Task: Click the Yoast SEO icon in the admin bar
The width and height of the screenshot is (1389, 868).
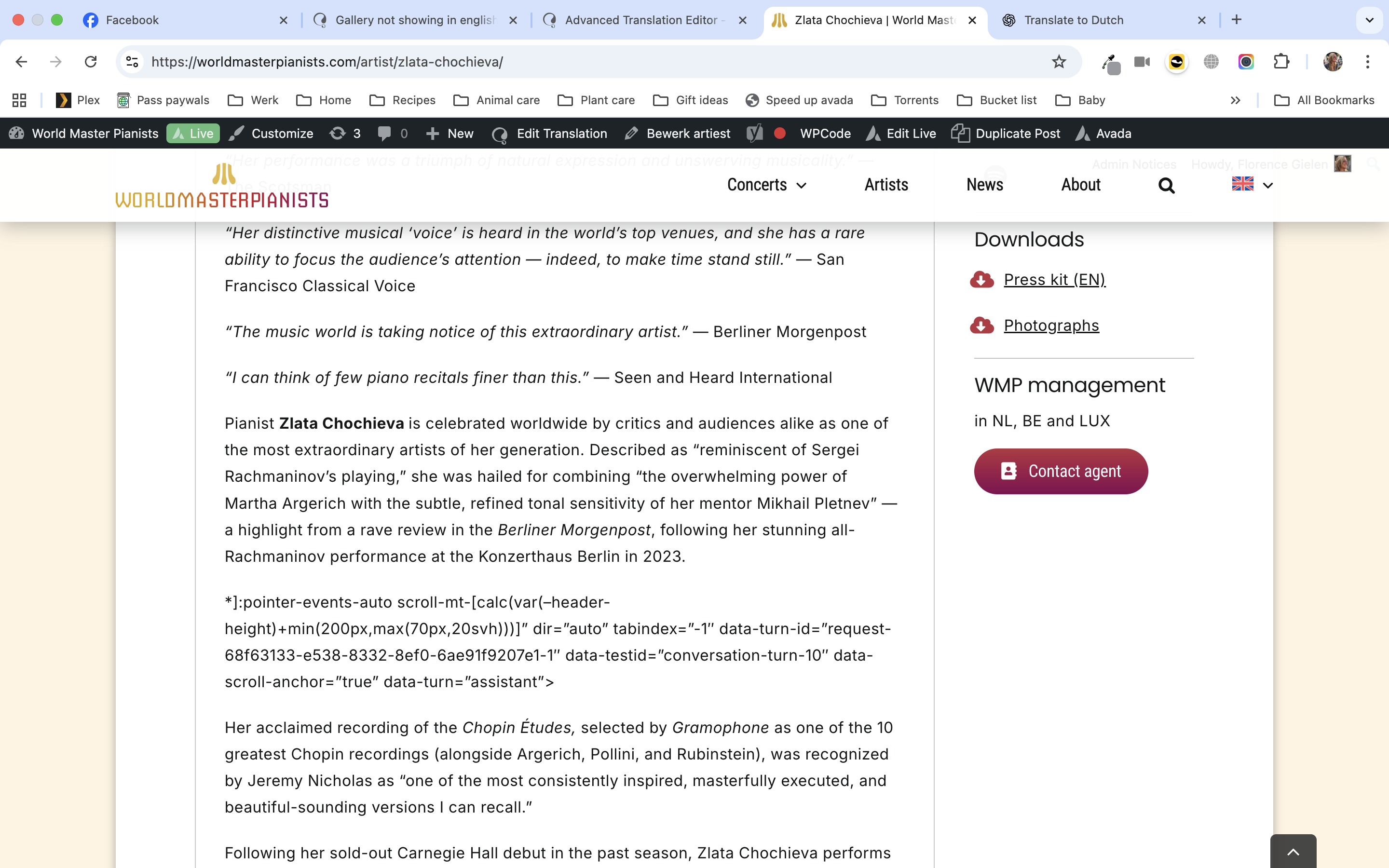Action: 755,134
